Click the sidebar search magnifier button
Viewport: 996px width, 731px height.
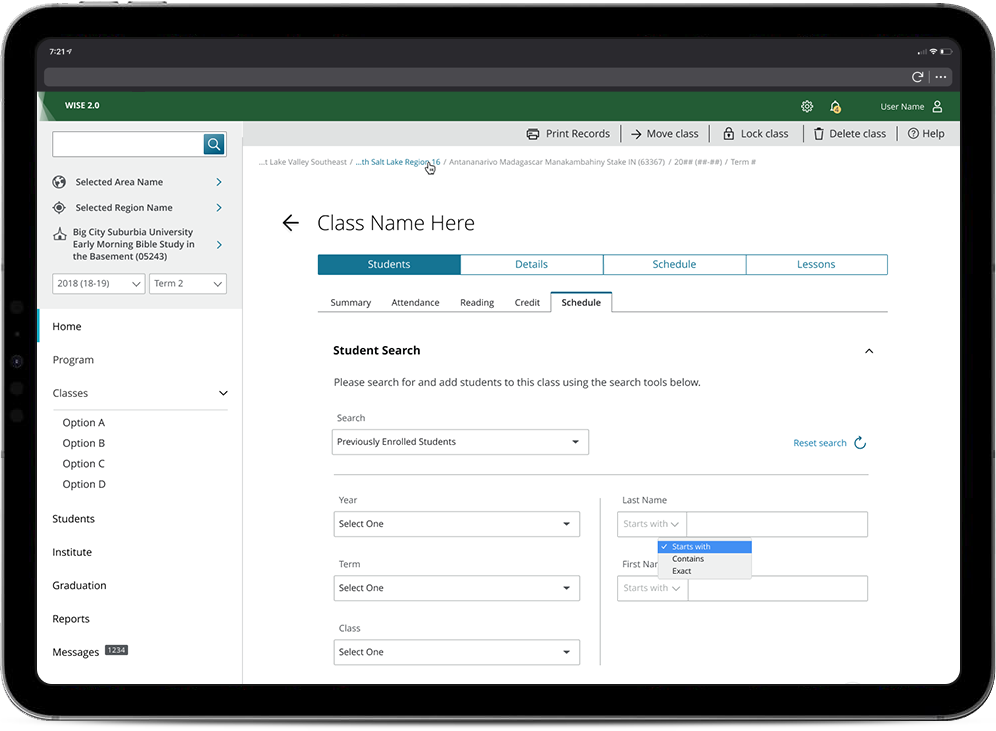214,144
